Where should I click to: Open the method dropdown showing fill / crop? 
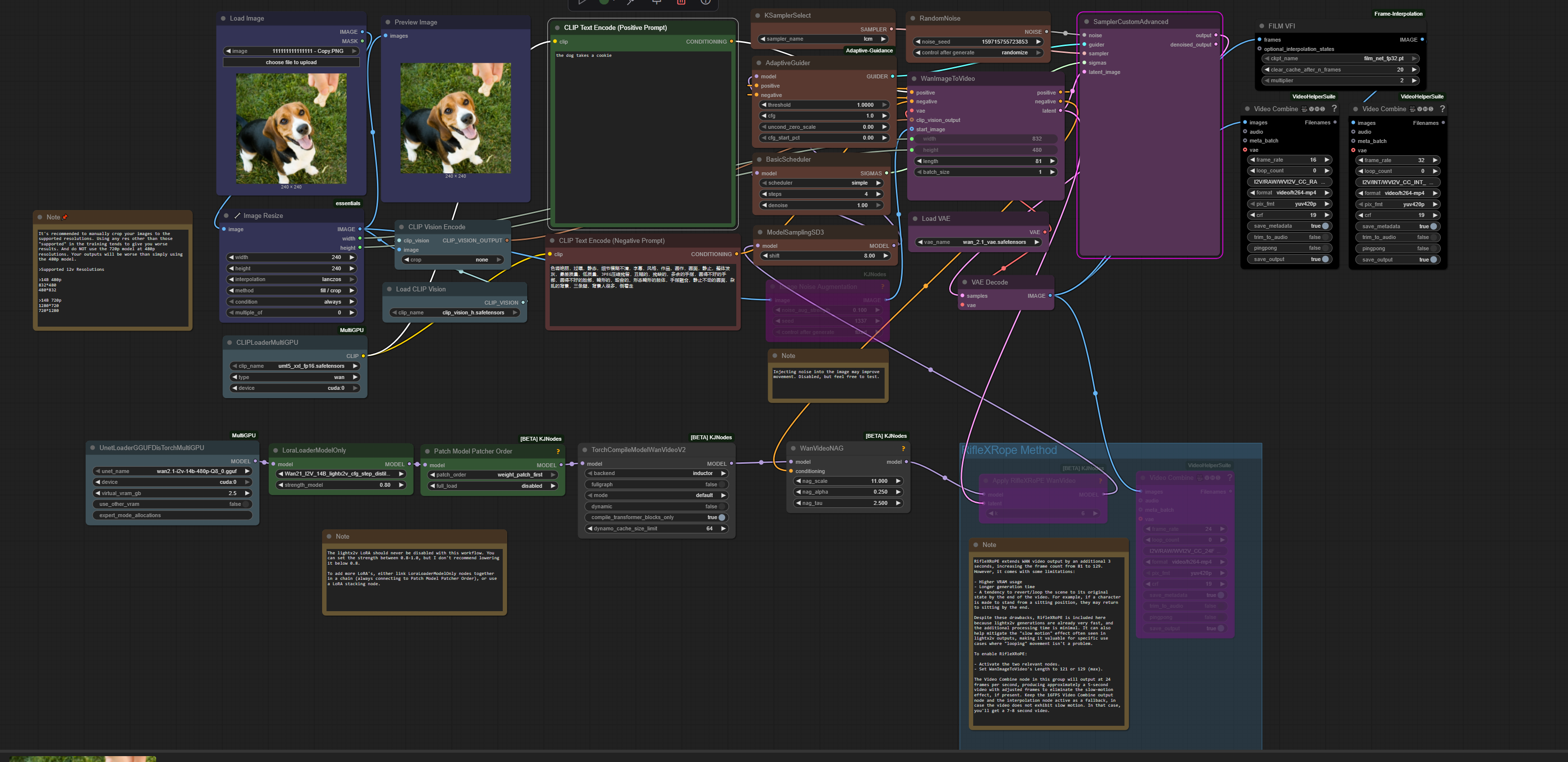tap(291, 290)
